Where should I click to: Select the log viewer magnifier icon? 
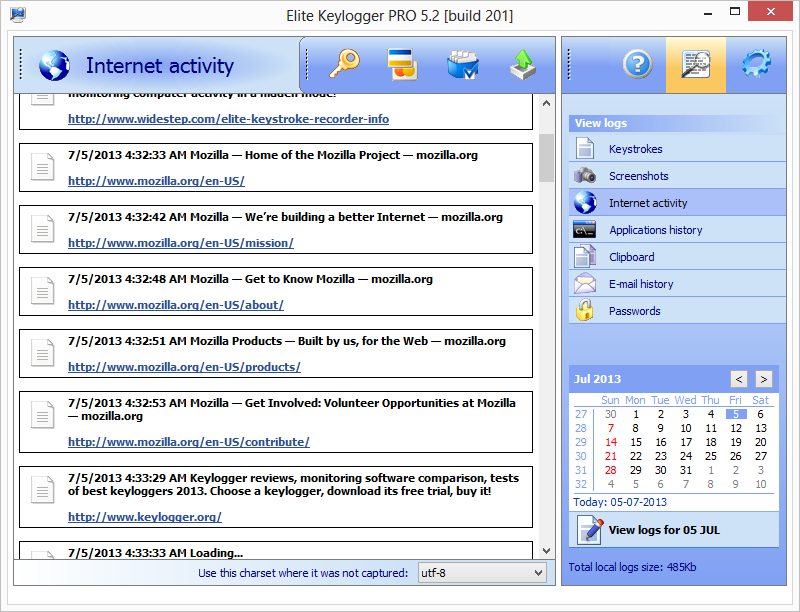click(x=695, y=65)
